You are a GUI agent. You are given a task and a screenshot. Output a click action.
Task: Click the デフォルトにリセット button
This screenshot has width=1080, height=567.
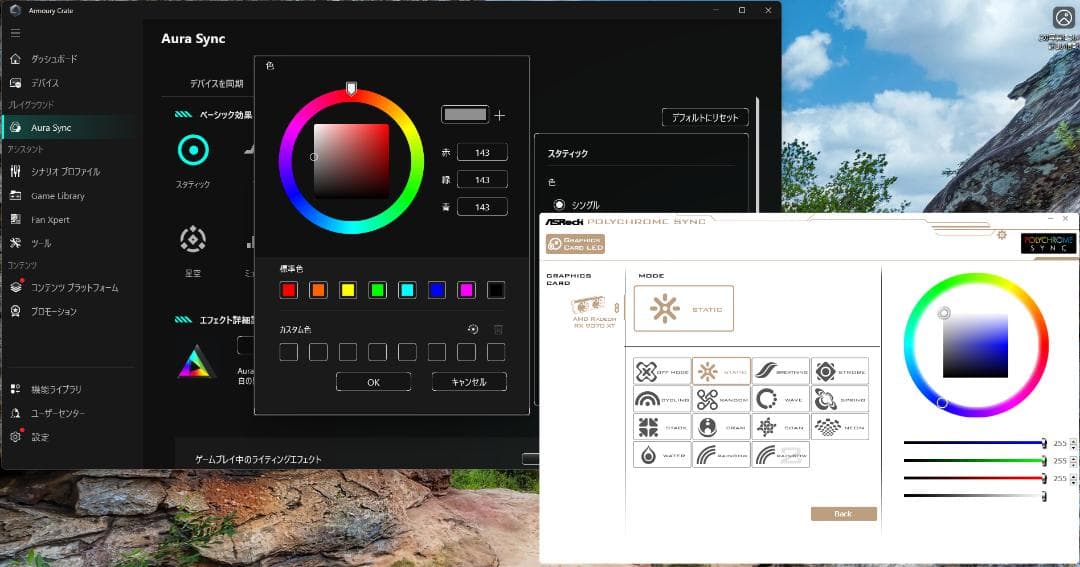[704, 118]
